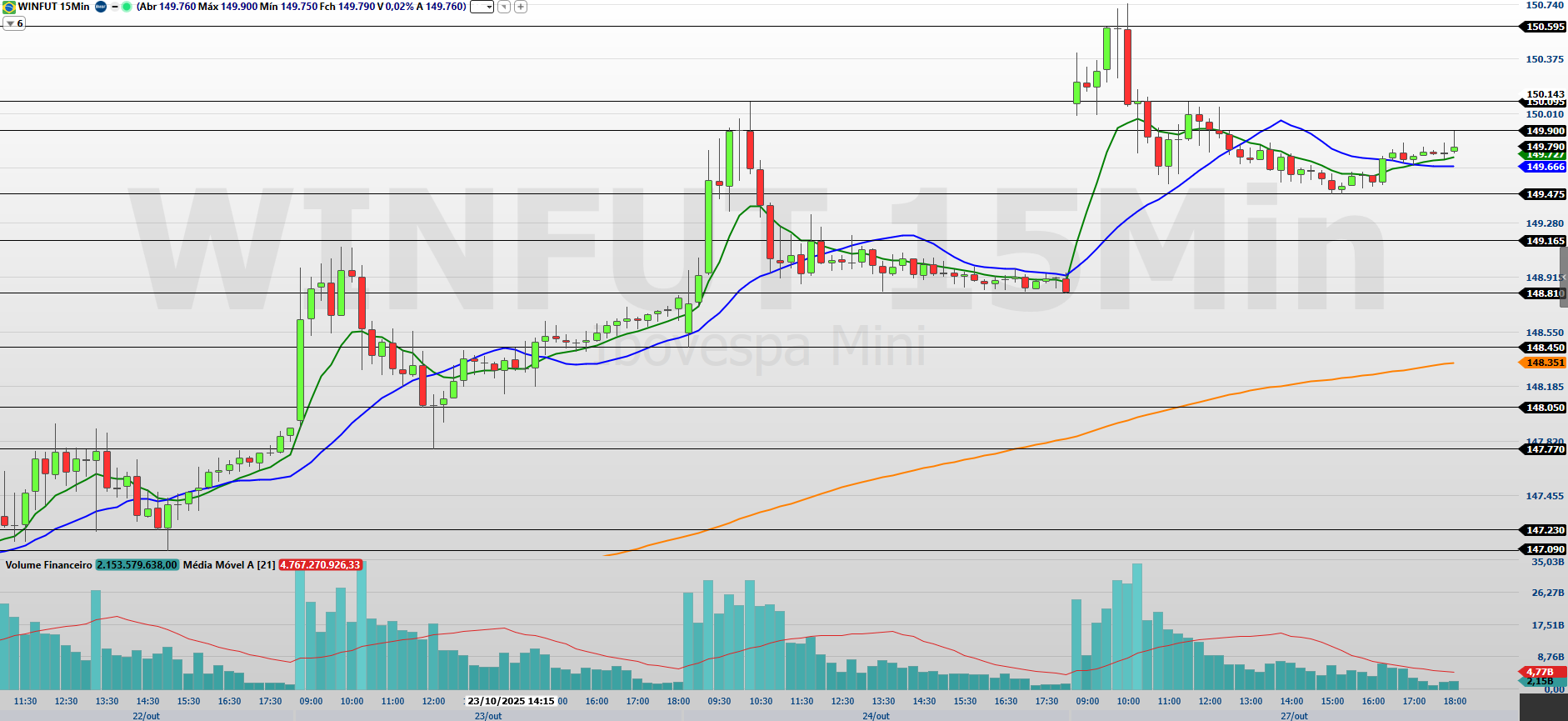
Task: Click the Brazil flag icon beside WINFUT
Action: [9, 7]
